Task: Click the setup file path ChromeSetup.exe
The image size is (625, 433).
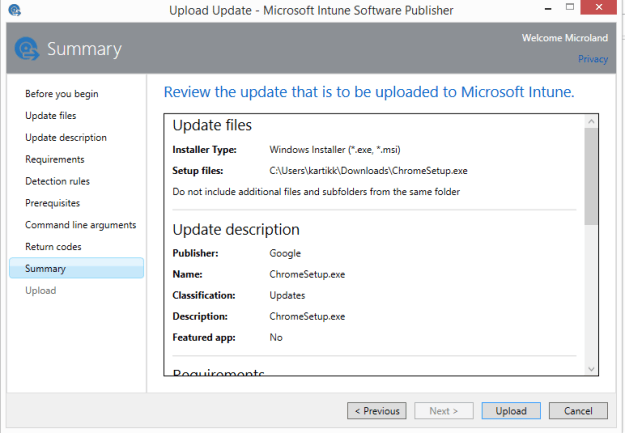Action: pos(368,171)
